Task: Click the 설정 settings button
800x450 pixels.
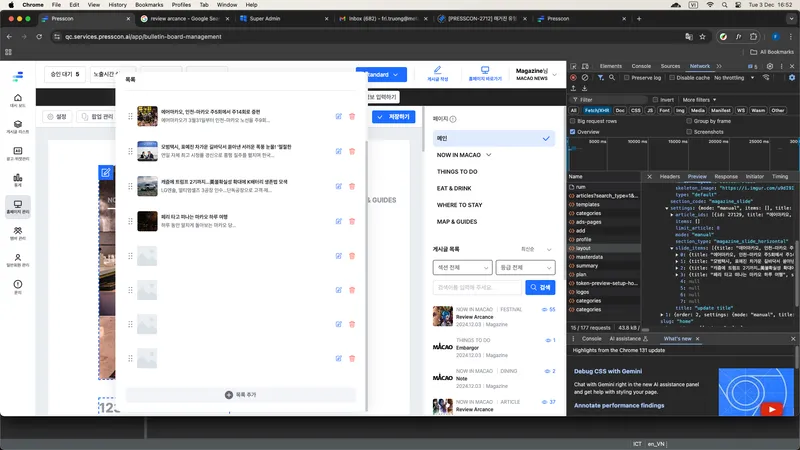Action: tap(57, 117)
